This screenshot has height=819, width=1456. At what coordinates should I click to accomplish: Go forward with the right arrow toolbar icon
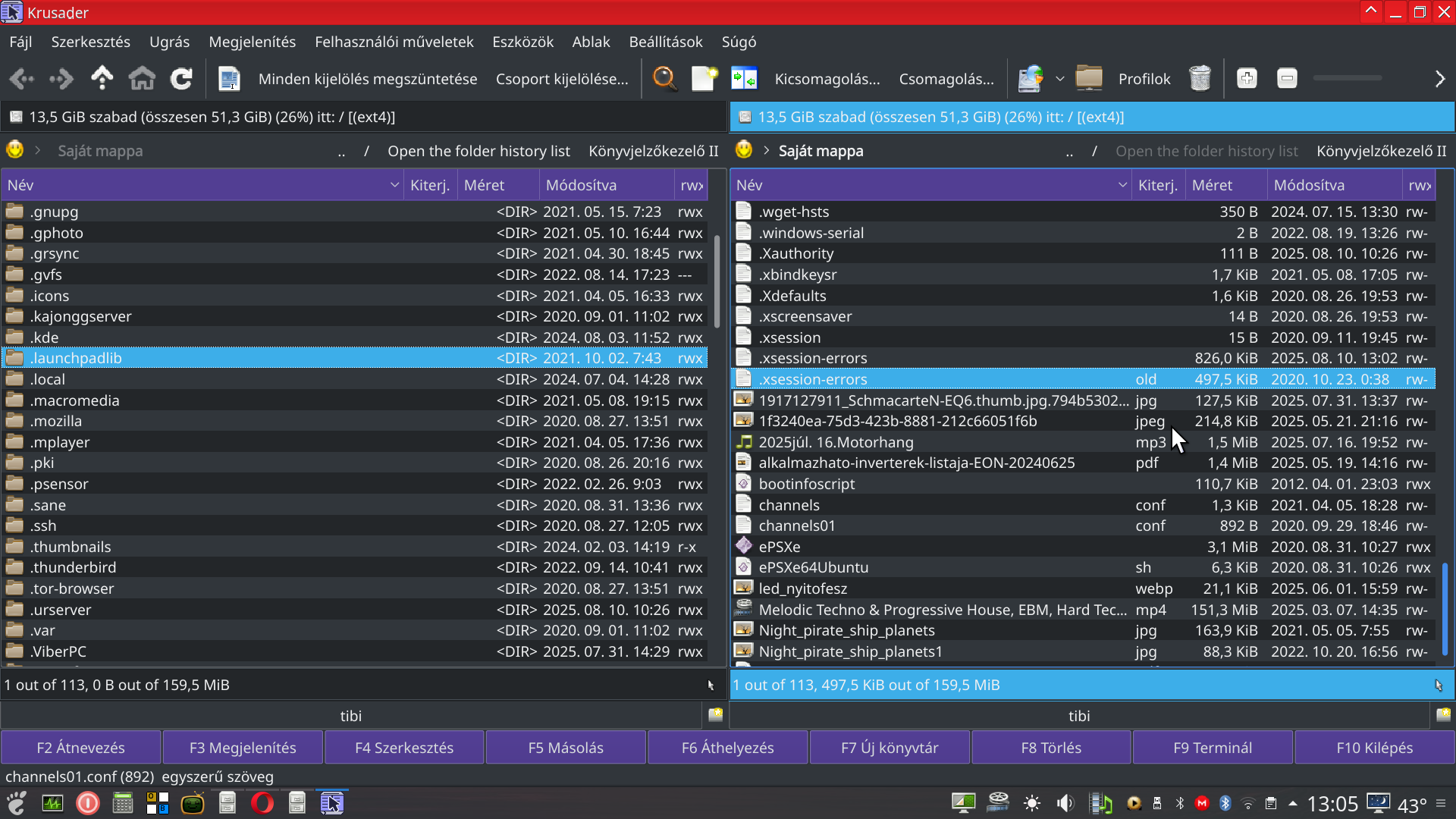(x=61, y=79)
